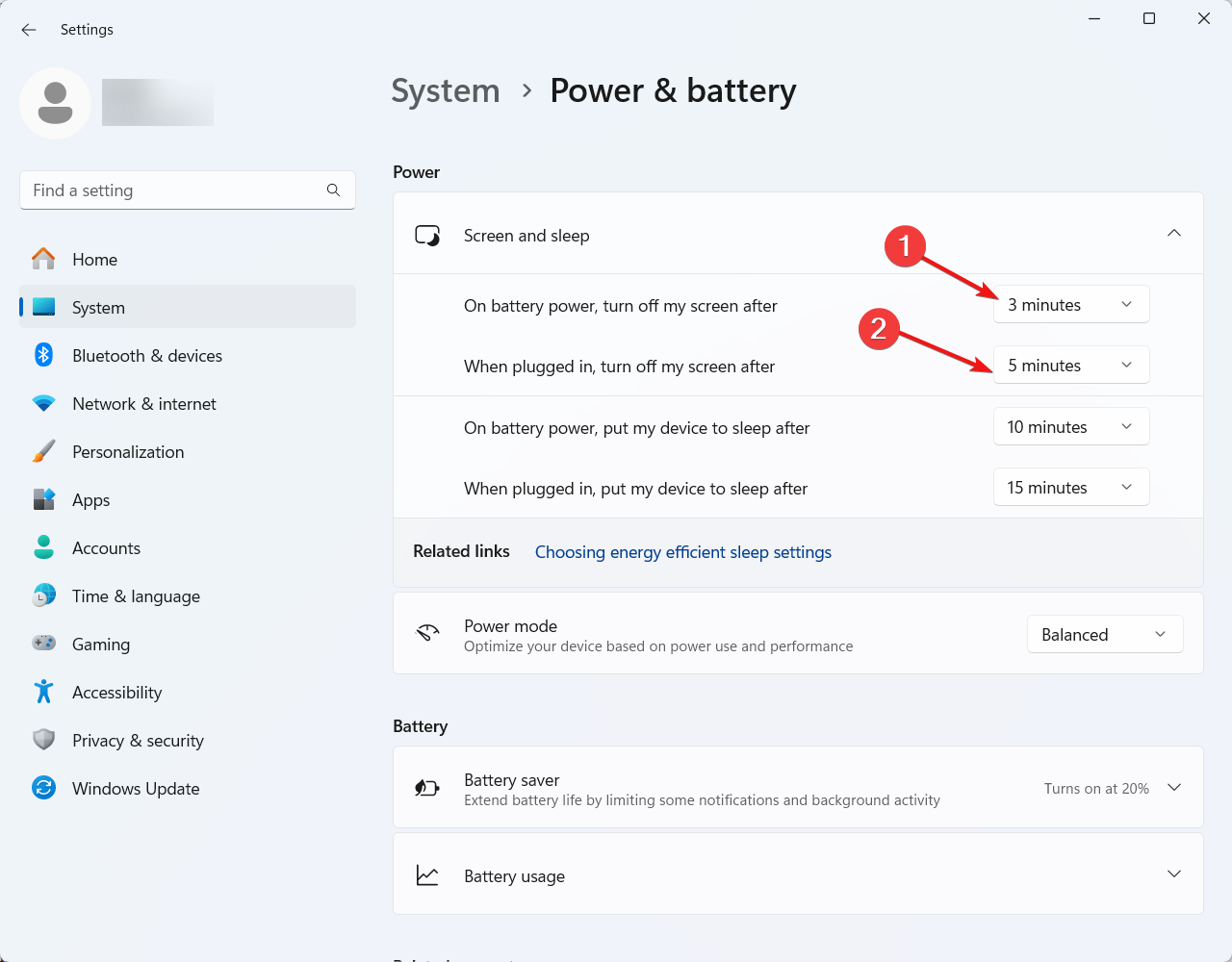Click the Apps icon in sidebar
1232x962 pixels.
(x=43, y=500)
